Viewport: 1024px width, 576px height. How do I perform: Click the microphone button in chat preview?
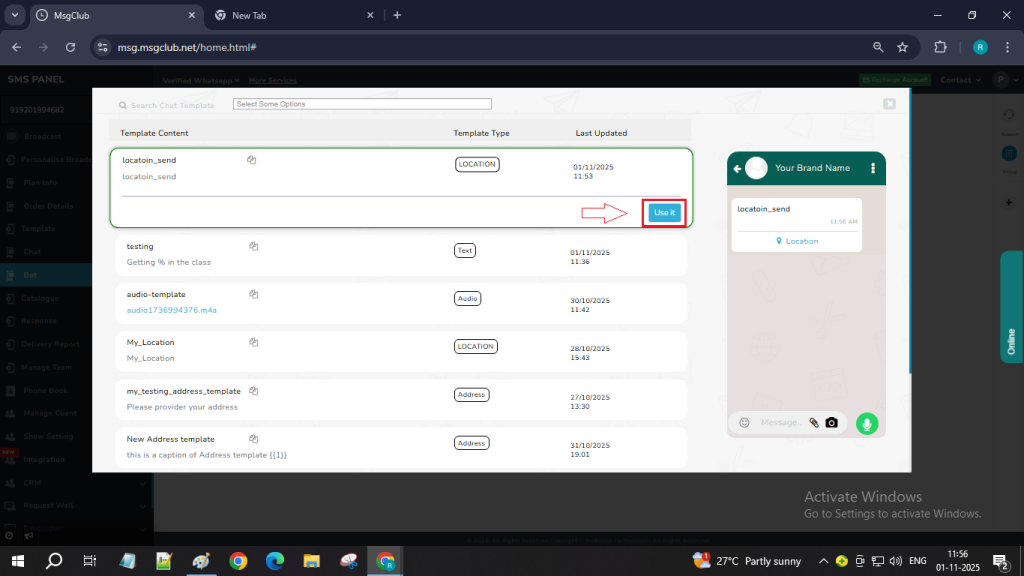(x=866, y=423)
